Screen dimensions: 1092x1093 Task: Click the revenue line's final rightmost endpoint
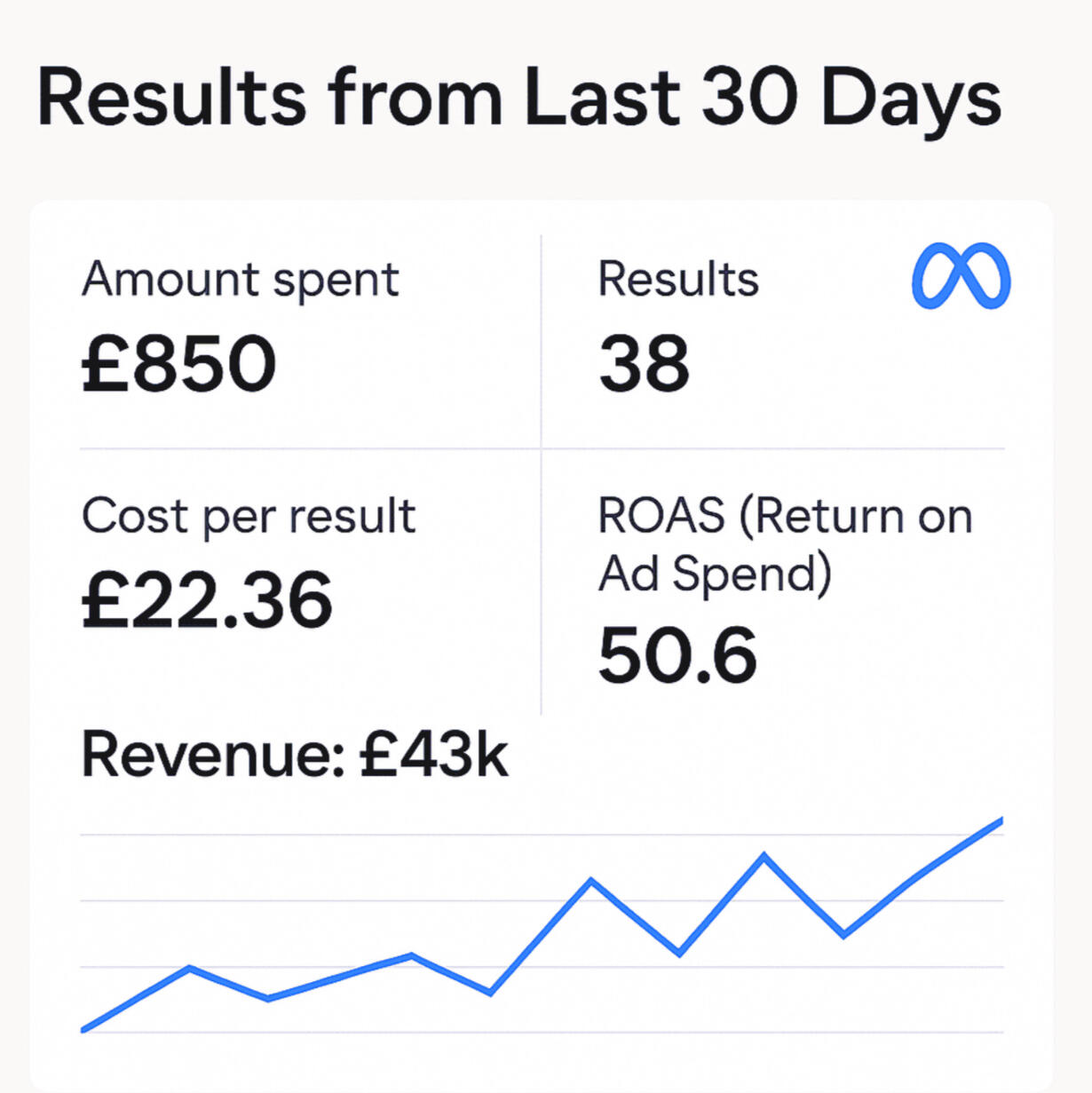click(1001, 821)
